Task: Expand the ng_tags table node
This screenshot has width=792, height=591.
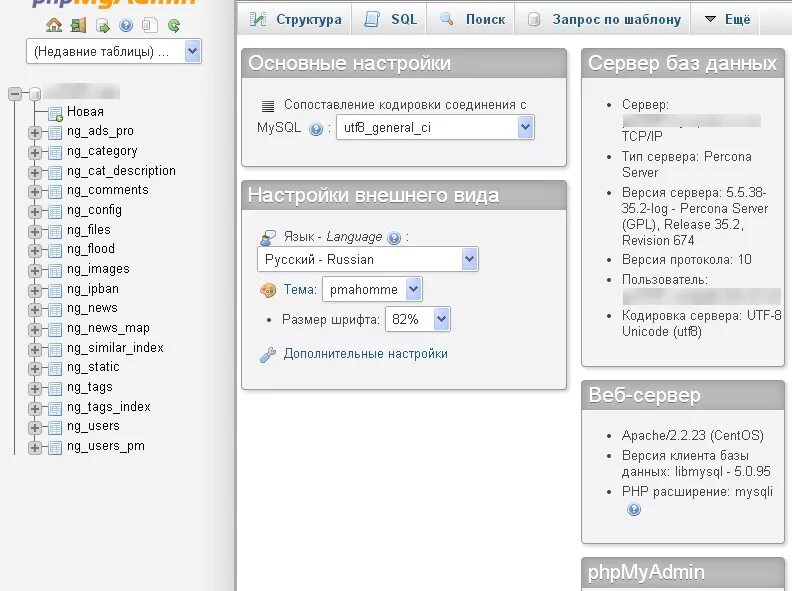Action: (x=35, y=388)
